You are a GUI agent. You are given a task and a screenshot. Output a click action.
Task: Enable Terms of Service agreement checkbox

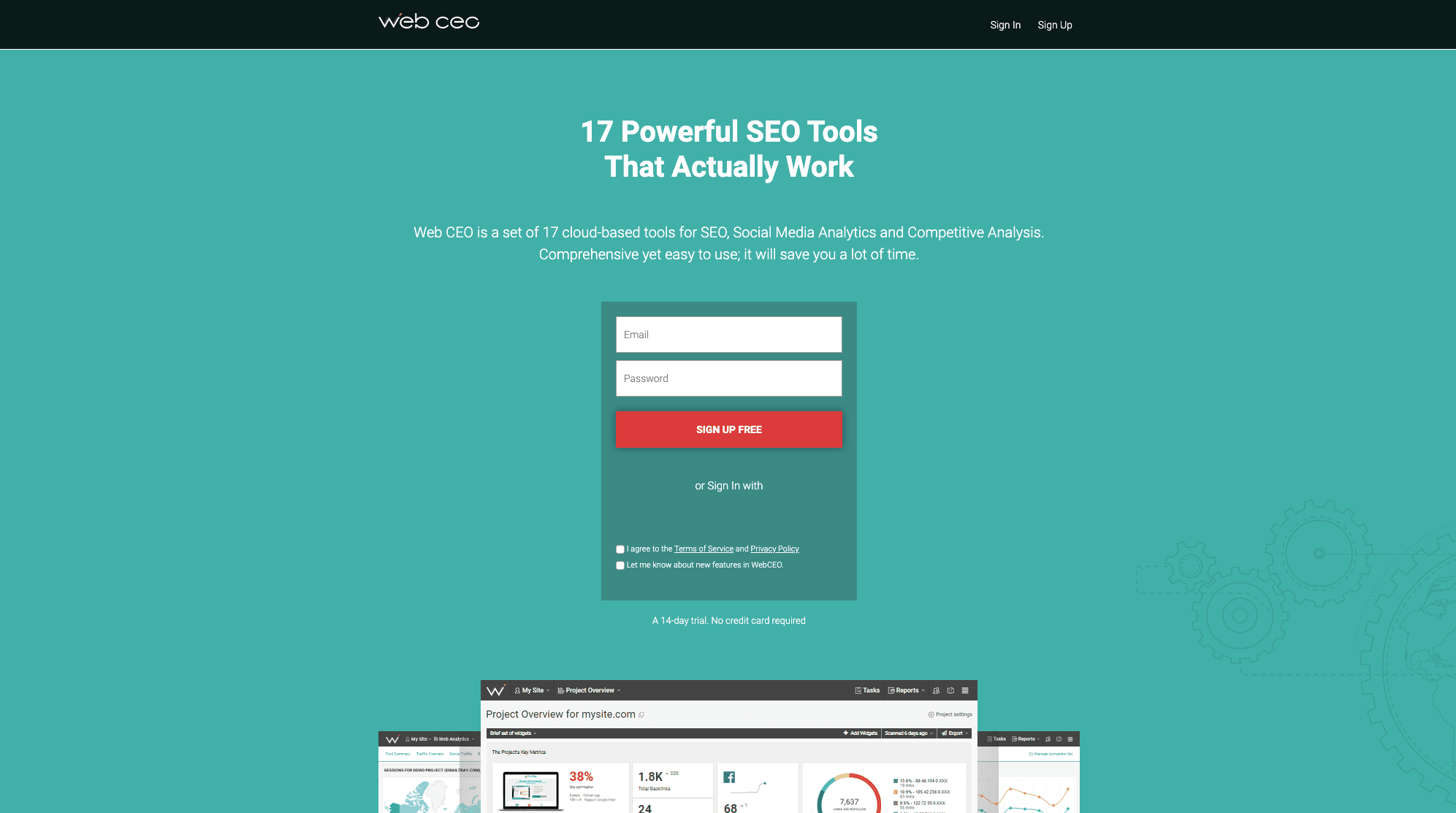click(620, 549)
